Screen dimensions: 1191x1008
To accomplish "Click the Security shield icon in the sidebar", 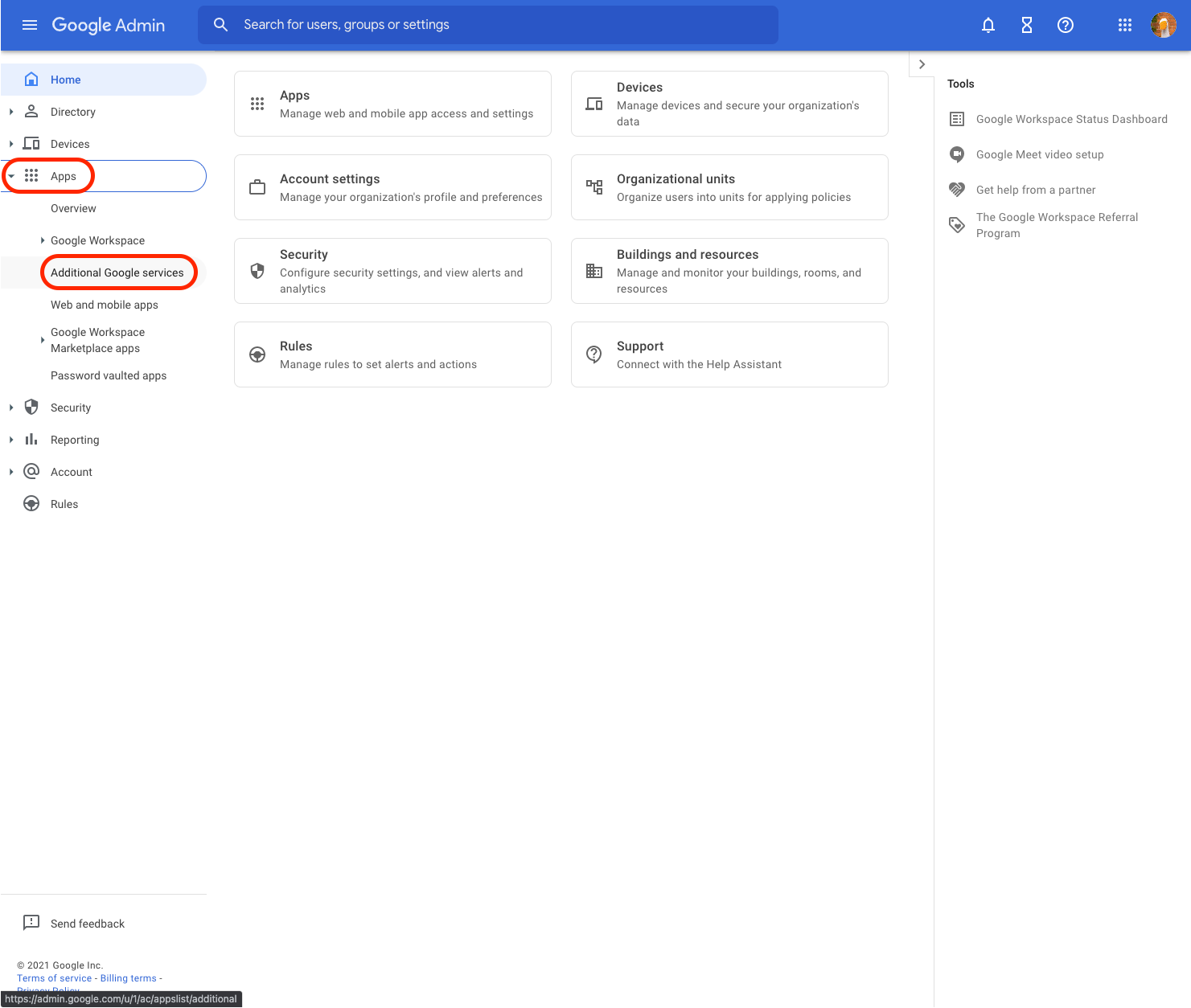I will point(31,407).
